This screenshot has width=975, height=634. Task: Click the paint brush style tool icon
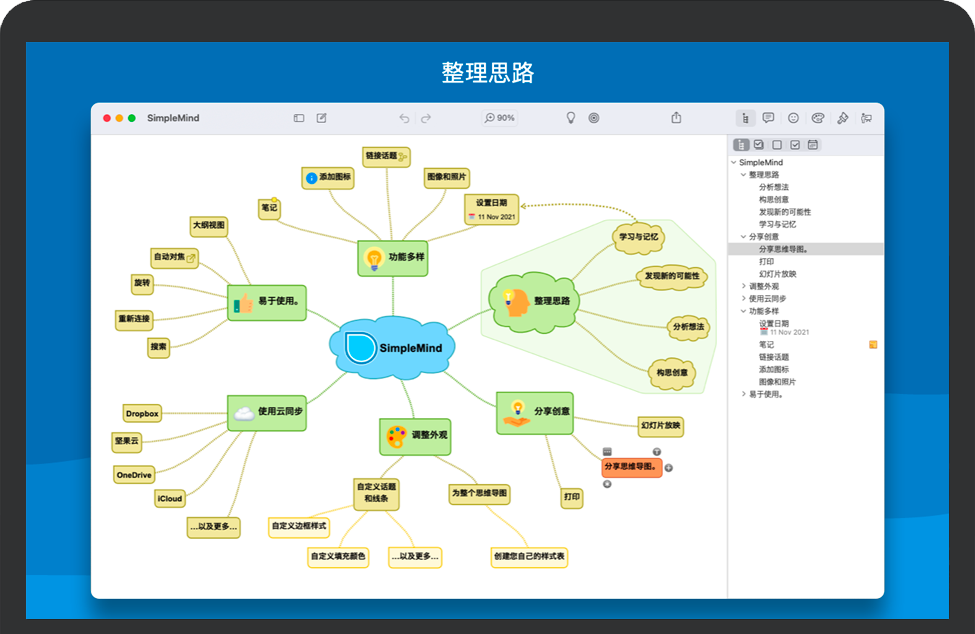point(843,118)
